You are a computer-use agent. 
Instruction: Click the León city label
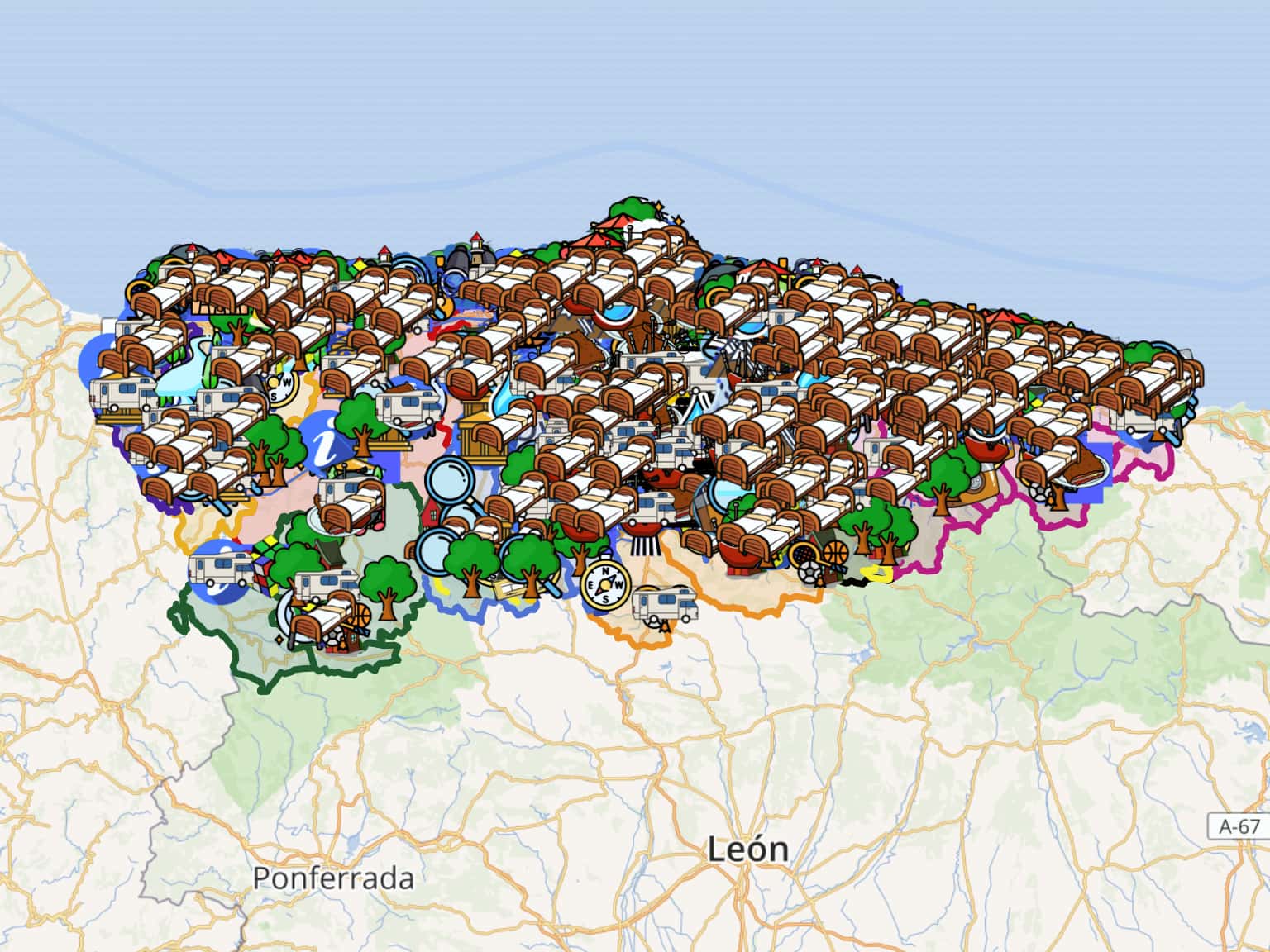747,850
